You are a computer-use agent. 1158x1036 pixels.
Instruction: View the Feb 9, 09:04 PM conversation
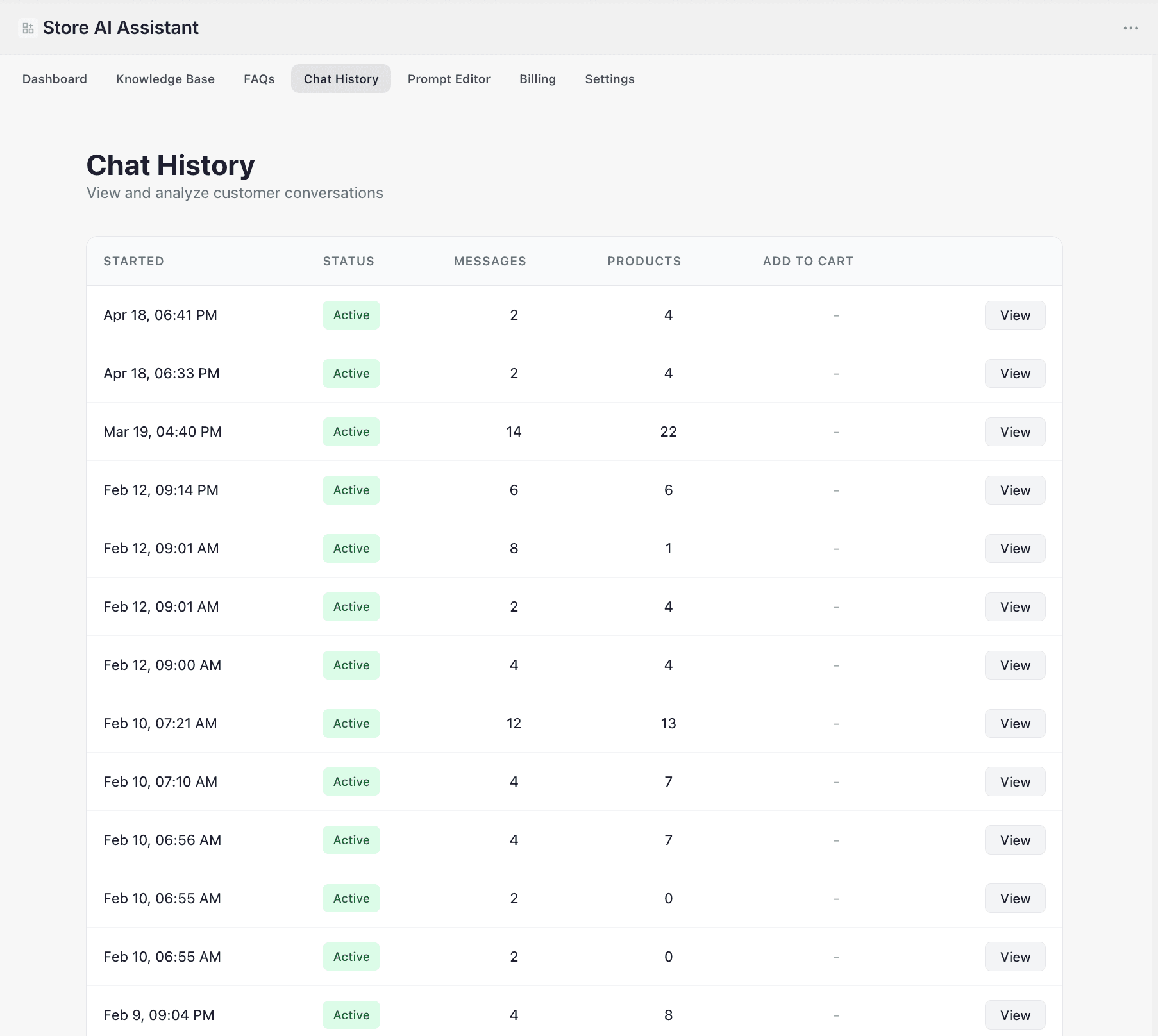pyautogui.click(x=1014, y=1015)
